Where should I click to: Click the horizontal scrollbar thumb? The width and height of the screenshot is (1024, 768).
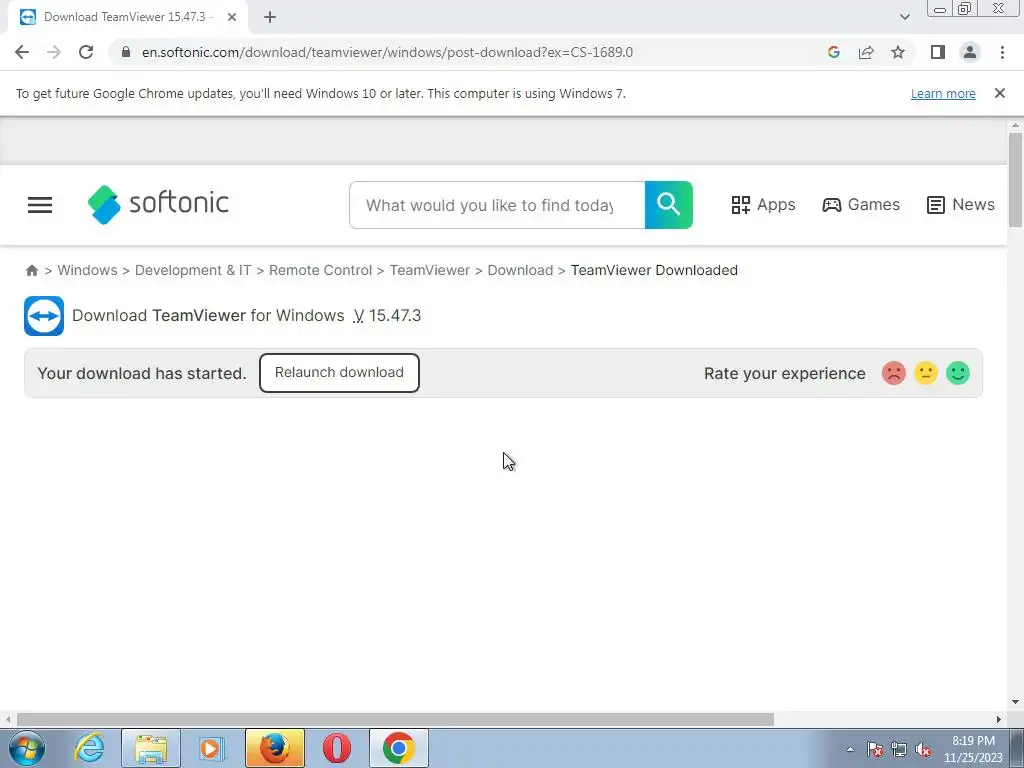tap(395, 720)
